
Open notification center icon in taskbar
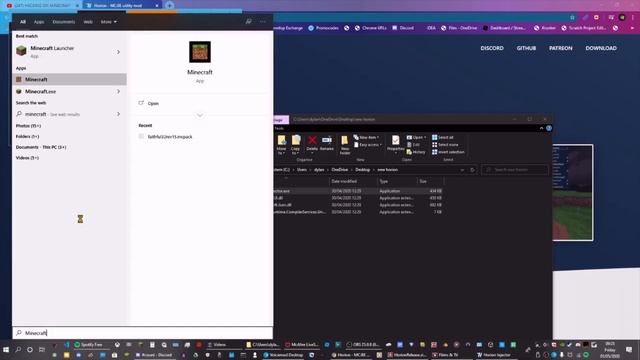tap(629, 350)
